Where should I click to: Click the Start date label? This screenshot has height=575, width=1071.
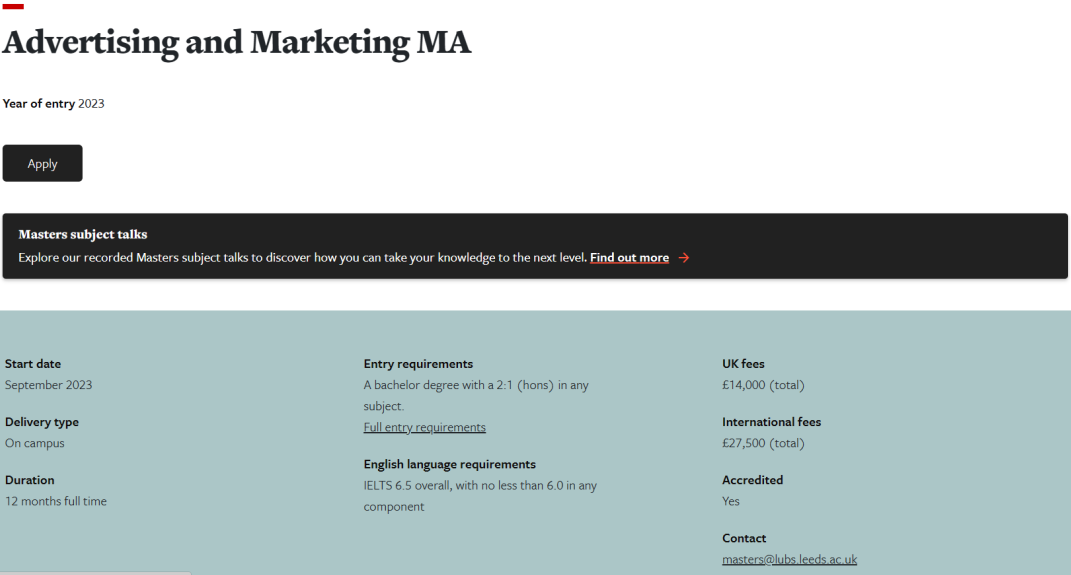click(33, 364)
